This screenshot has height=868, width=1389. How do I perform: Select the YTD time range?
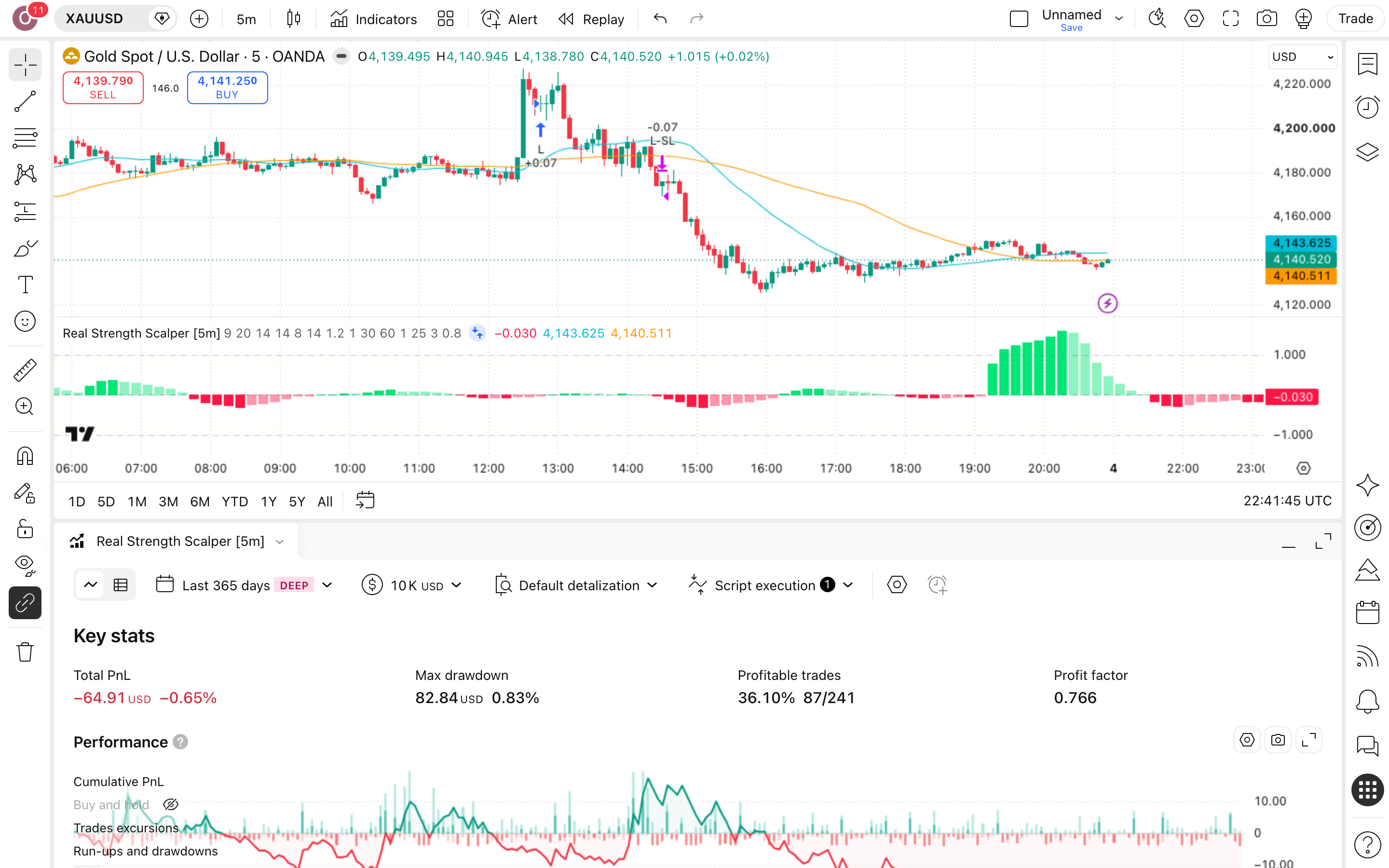[235, 502]
